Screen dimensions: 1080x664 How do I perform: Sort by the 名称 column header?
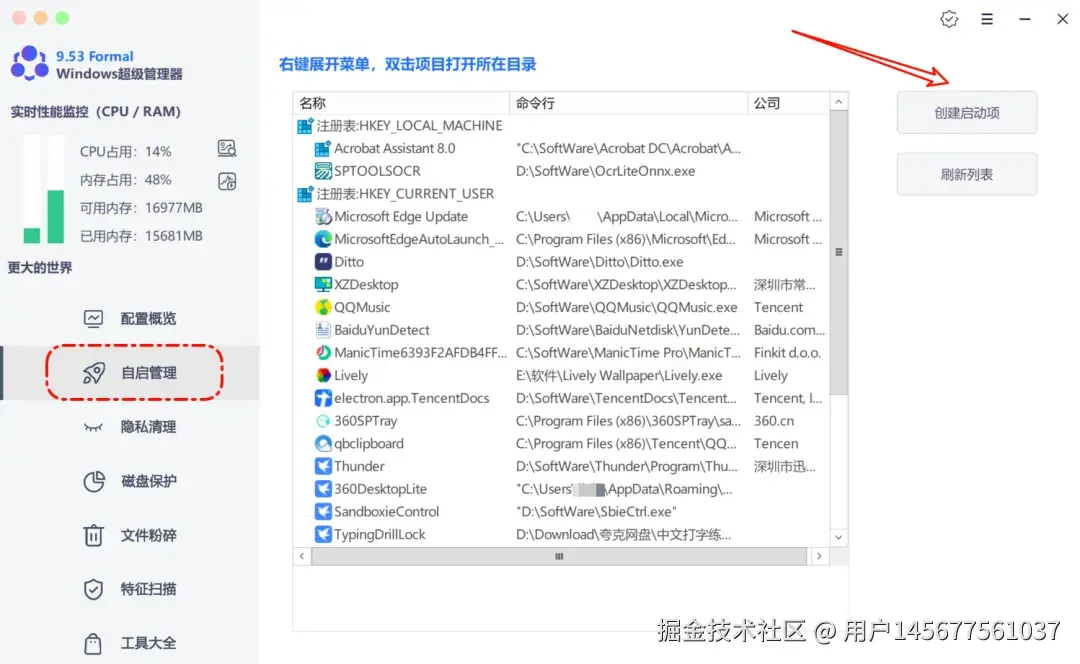tap(401, 103)
